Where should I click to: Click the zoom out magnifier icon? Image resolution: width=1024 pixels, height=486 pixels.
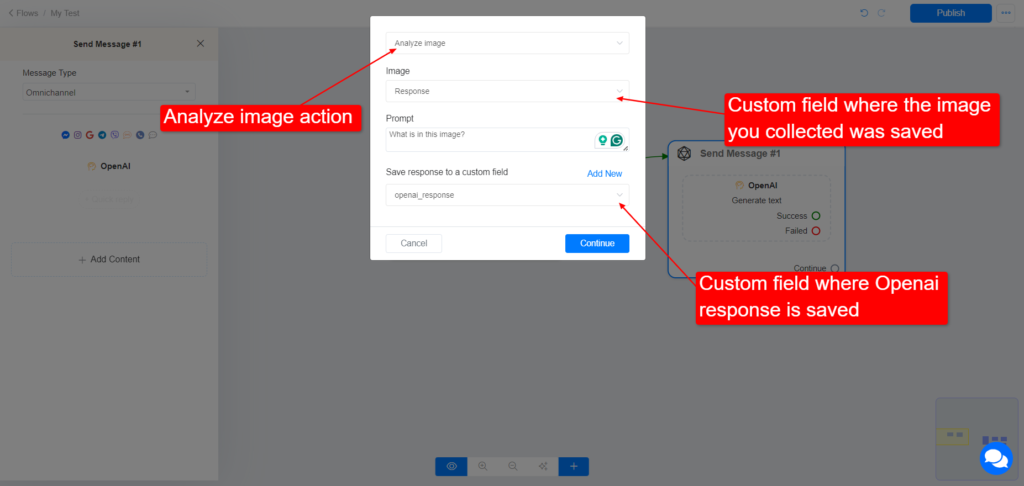pos(513,466)
